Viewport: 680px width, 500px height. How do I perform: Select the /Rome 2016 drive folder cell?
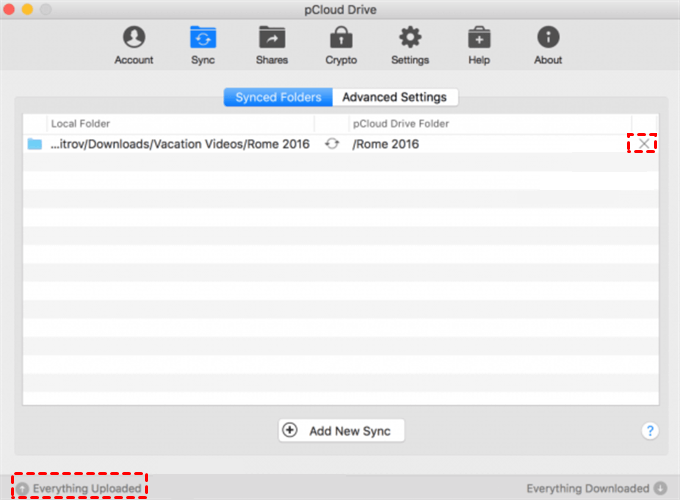386,144
